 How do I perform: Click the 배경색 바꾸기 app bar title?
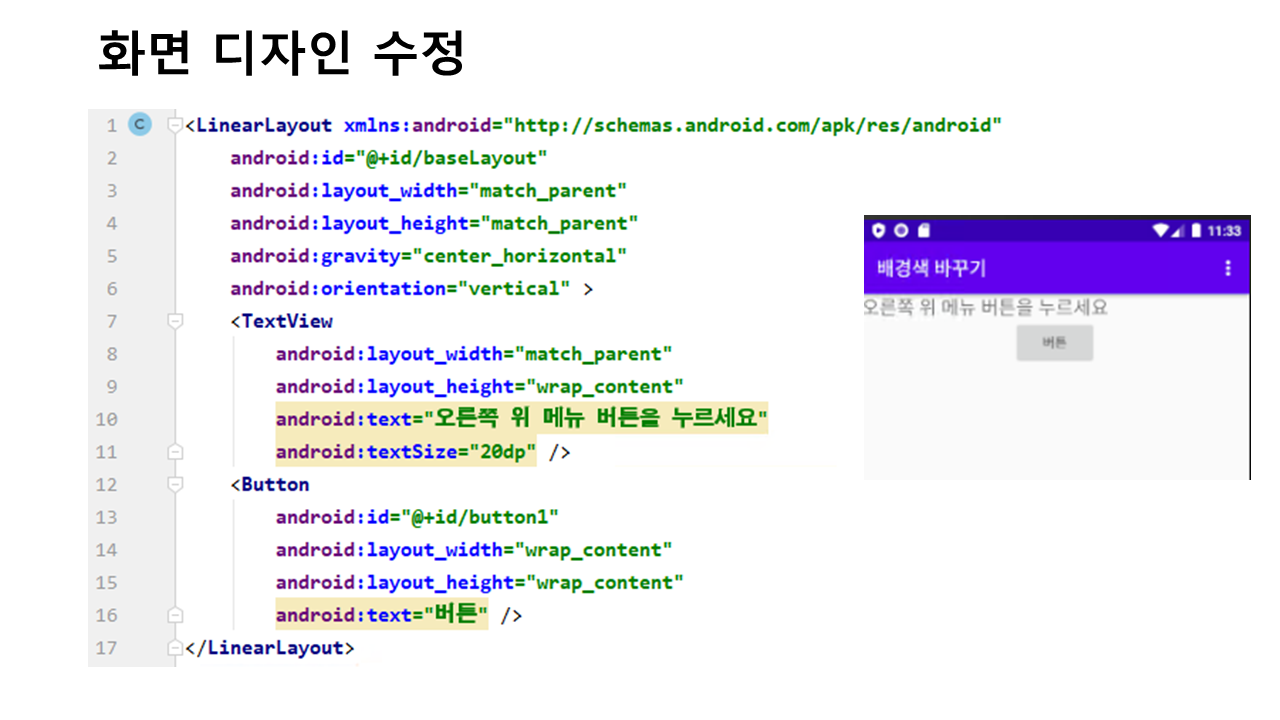[x=932, y=269]
